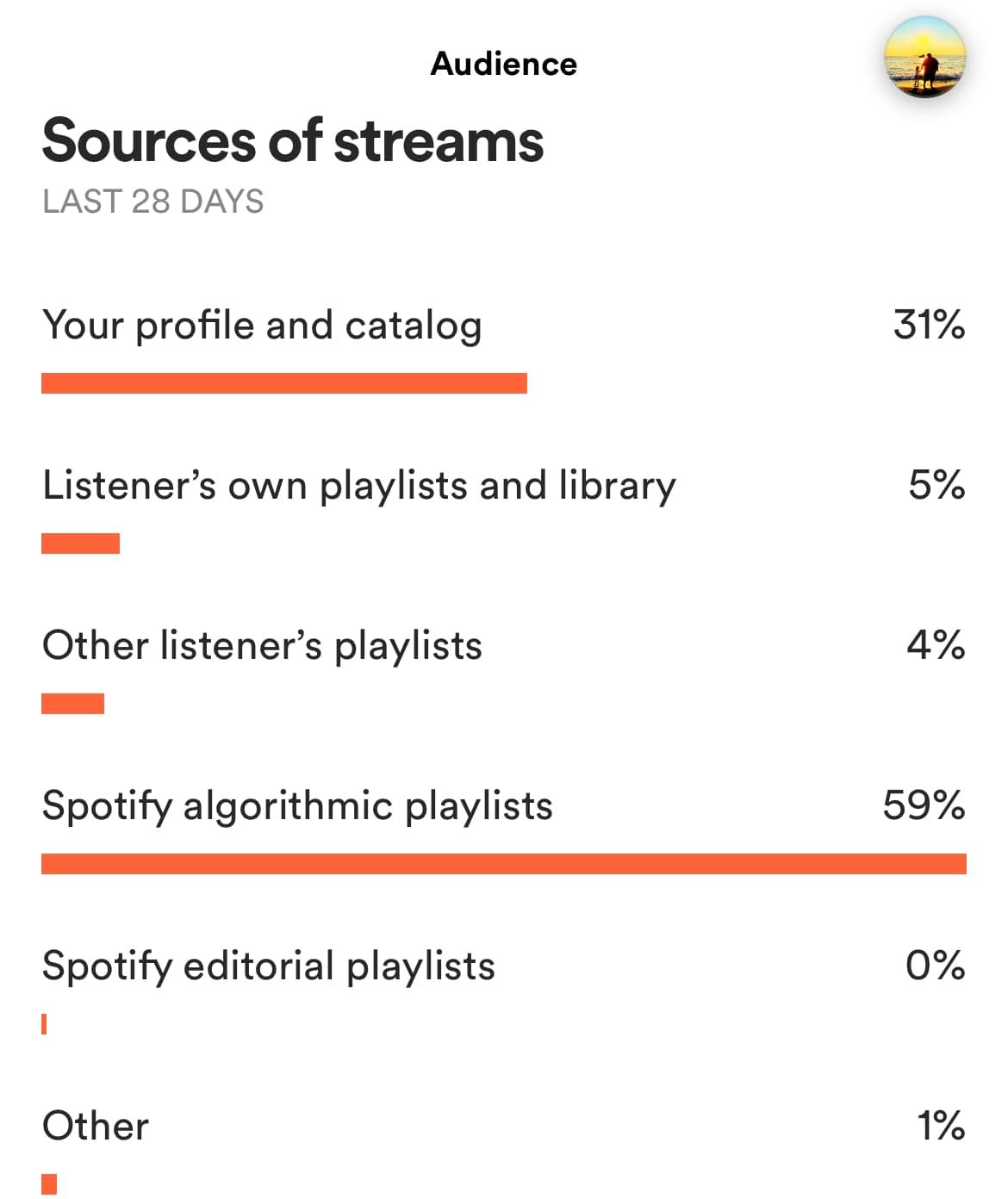
Task: Tap the 31% value
Action: click(x=929, y=326)
